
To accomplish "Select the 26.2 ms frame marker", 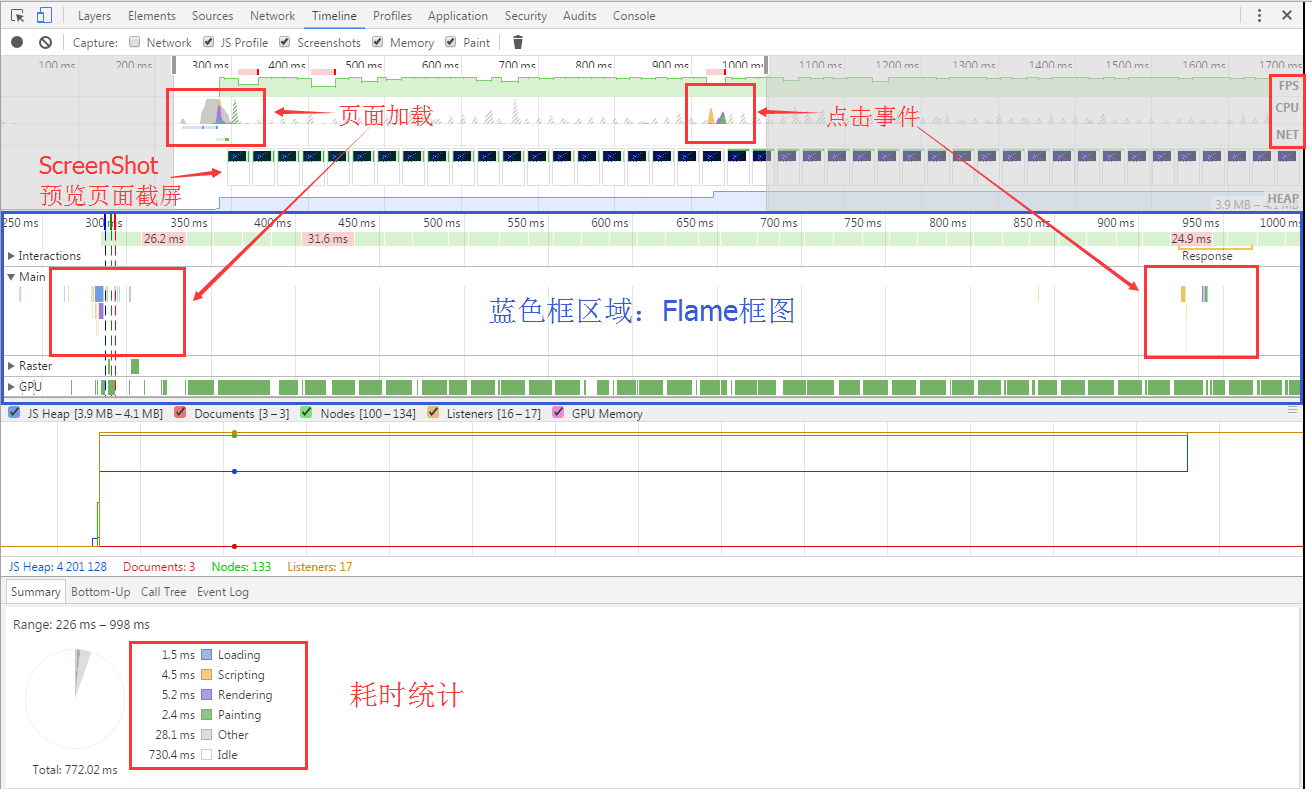I will tap(163, 239).
